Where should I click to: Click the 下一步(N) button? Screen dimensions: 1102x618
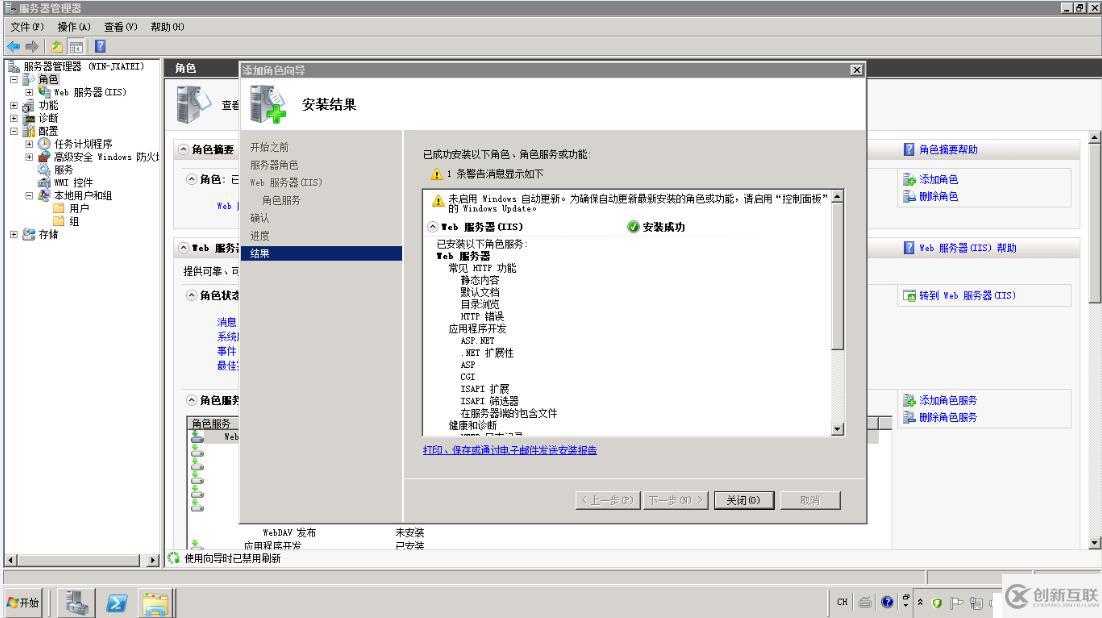pyautogui.click(x=675, y=500)
